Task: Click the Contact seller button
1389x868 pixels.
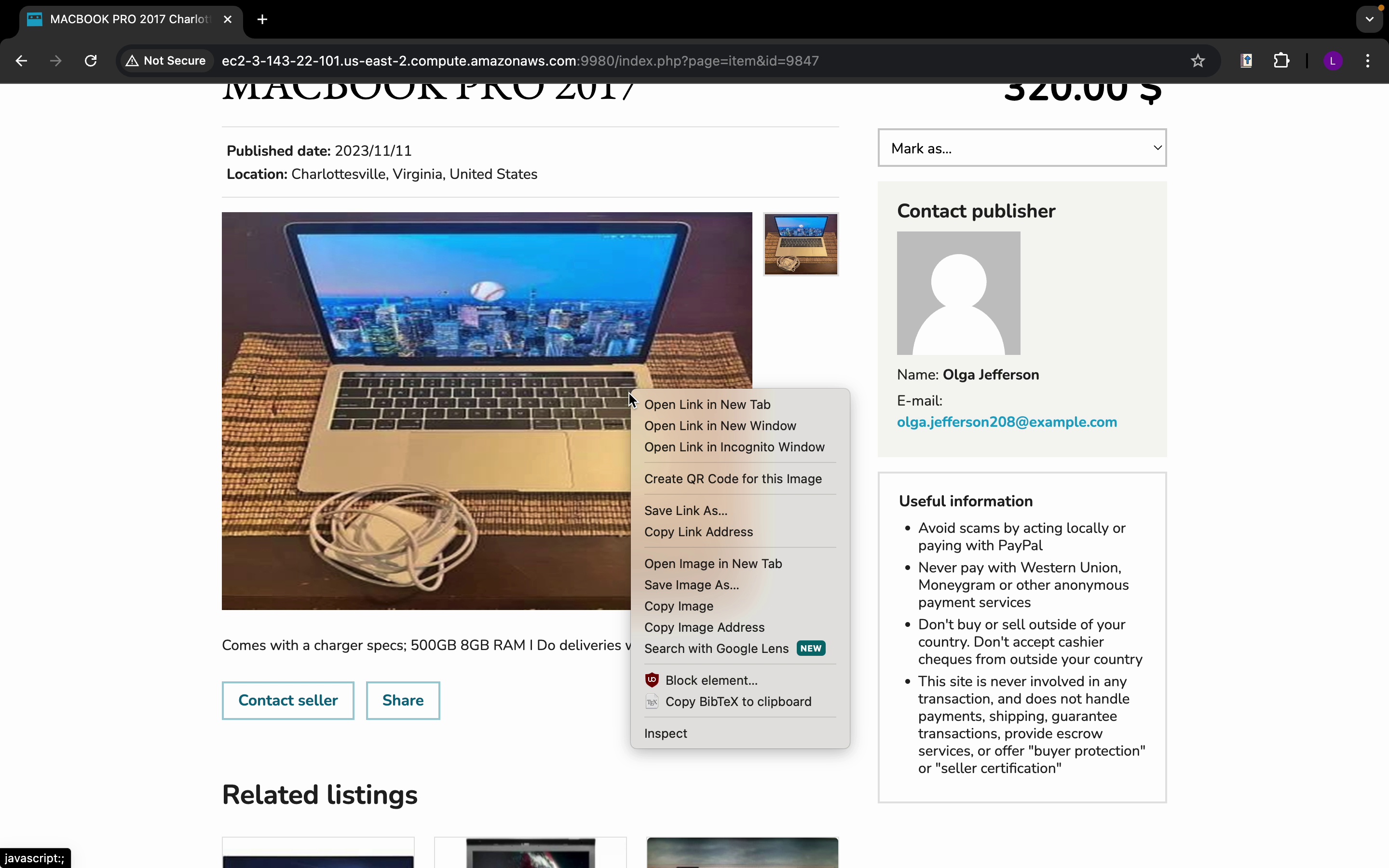Action: tap(288, 700)
